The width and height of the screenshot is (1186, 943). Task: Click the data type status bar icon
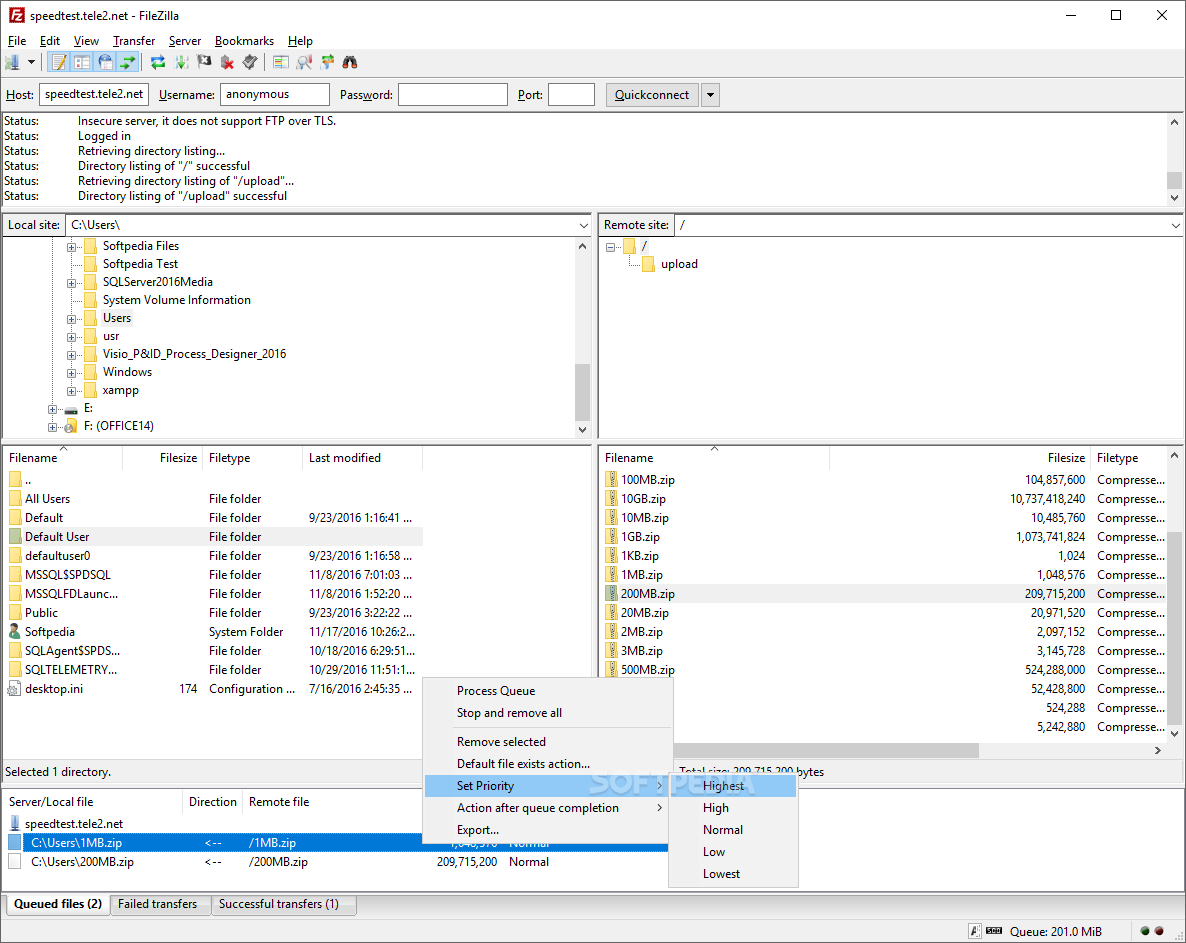[976, 931]
